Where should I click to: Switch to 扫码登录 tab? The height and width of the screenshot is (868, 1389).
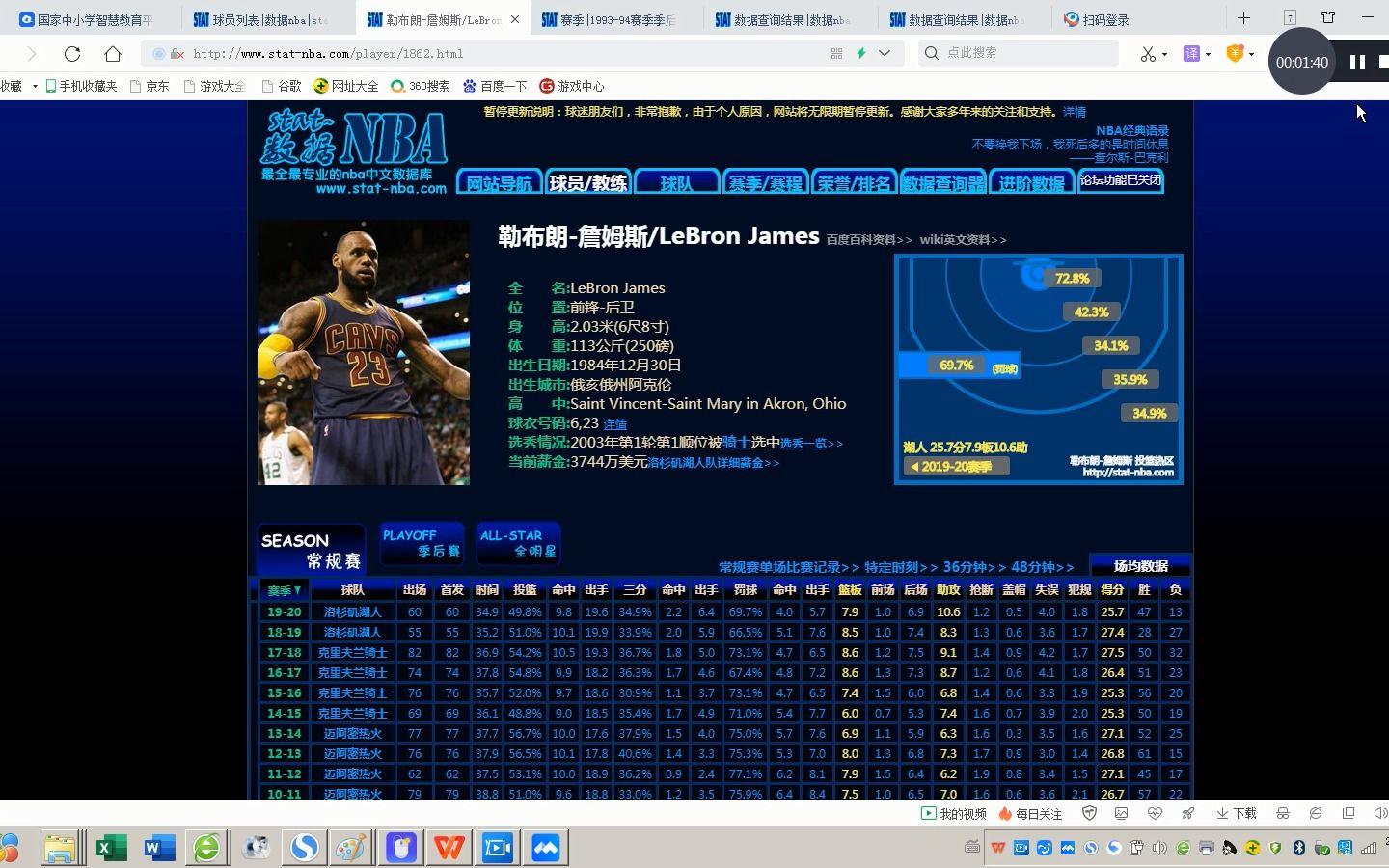1104,19
